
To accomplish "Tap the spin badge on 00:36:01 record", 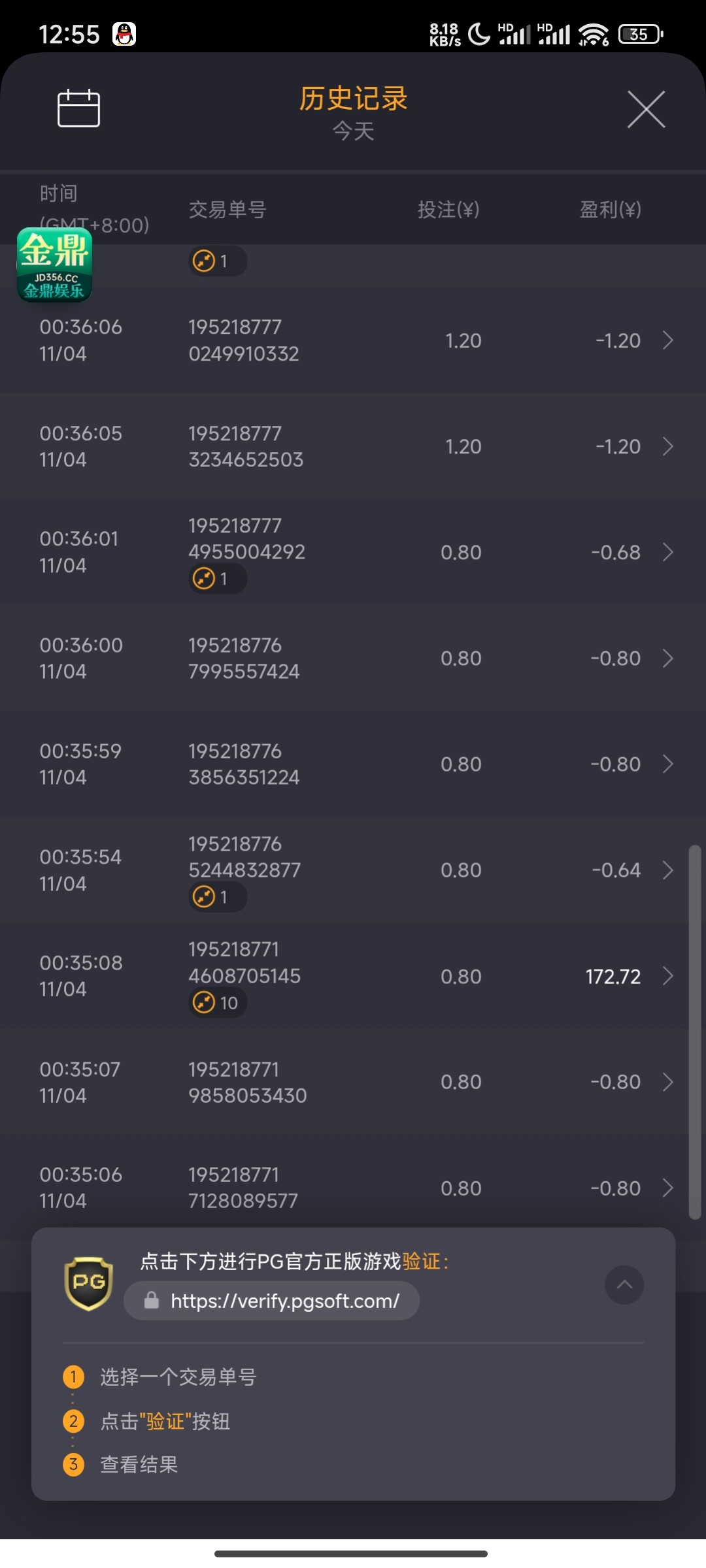I will [x=218, y=579].
